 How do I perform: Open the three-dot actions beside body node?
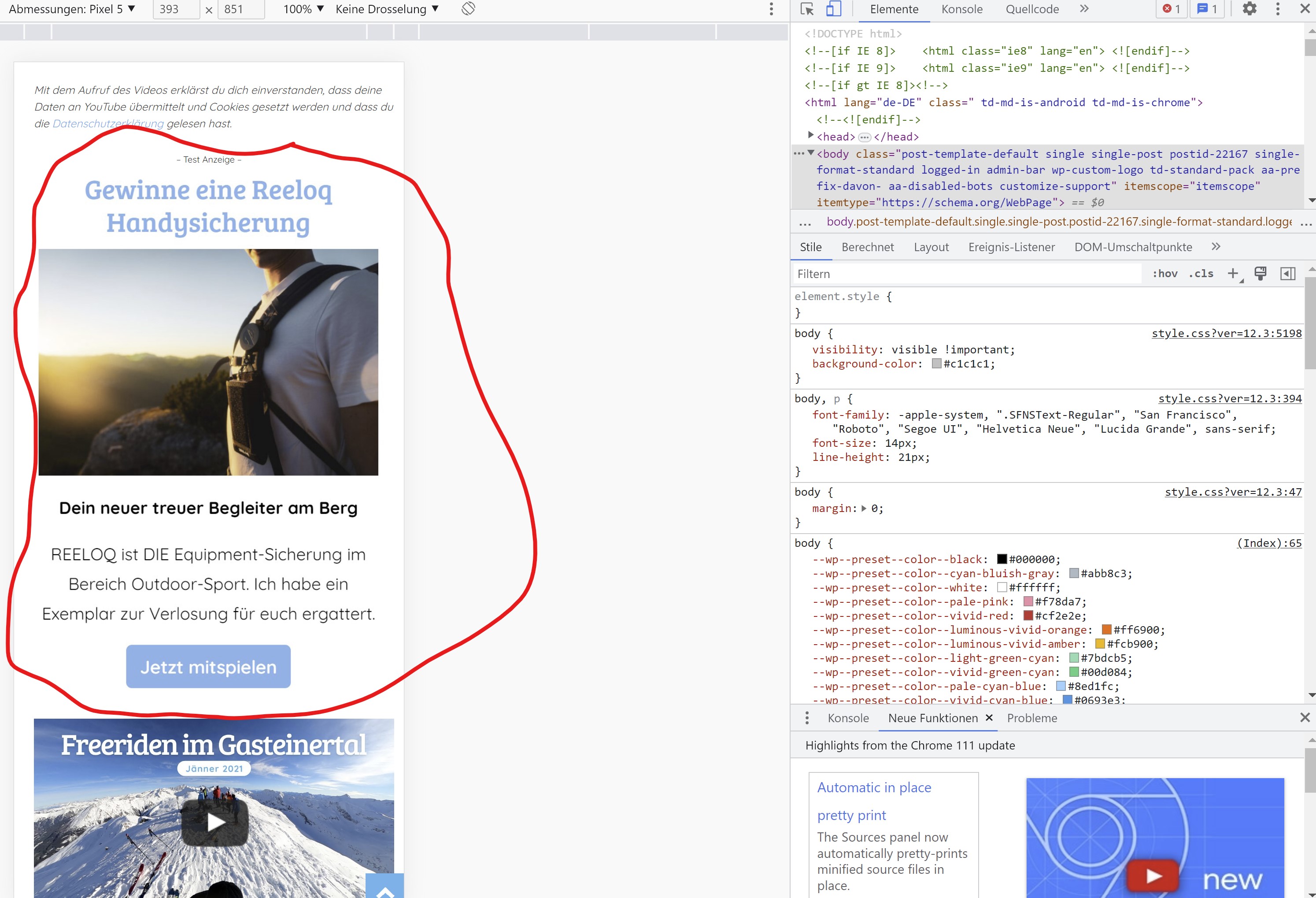[x=798, y=153]
